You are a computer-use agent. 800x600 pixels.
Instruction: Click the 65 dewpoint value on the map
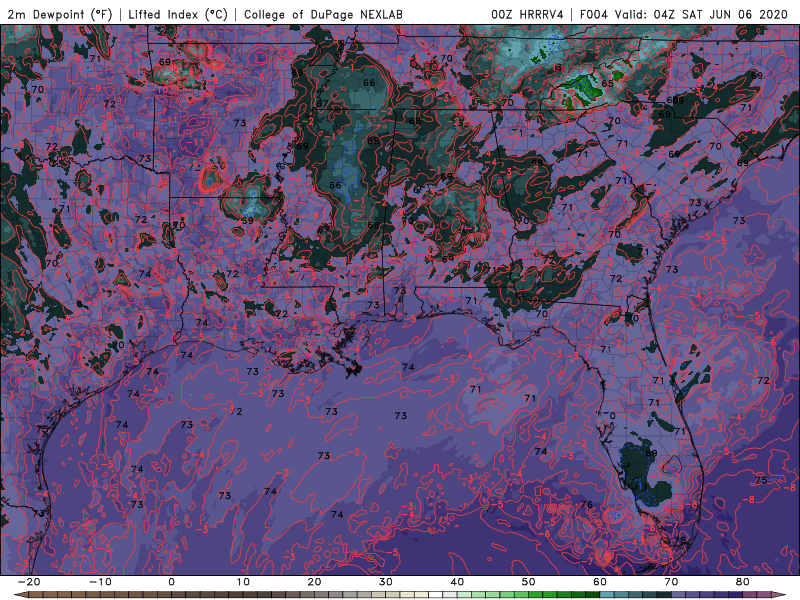[607, 84]
